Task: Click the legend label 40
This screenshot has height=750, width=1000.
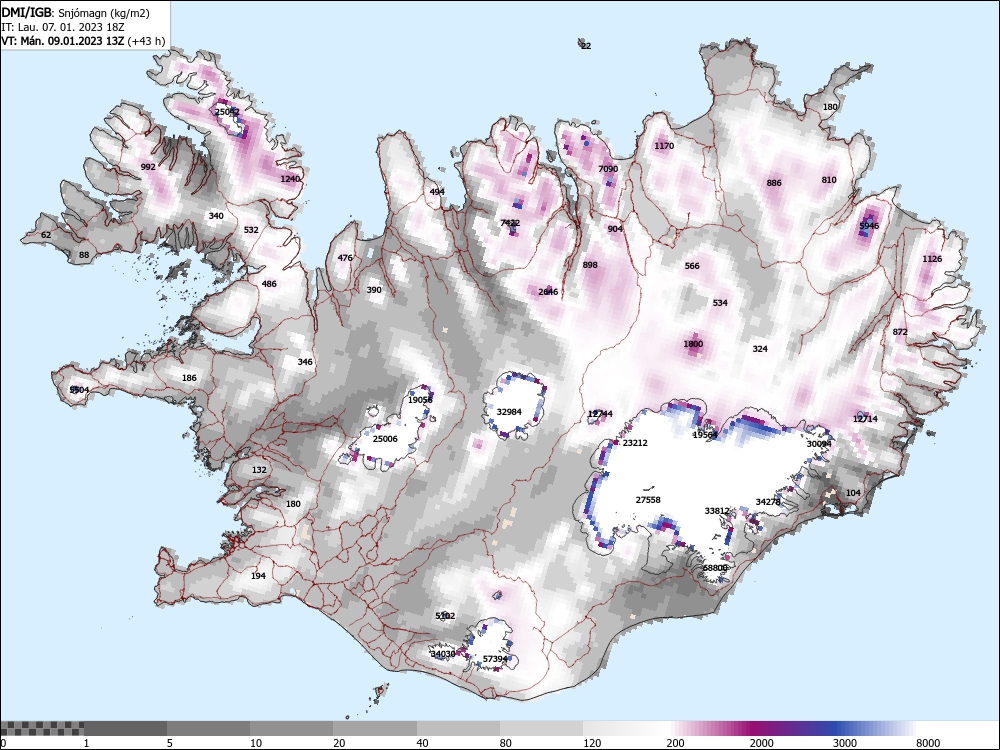Action: click(423, 743)
